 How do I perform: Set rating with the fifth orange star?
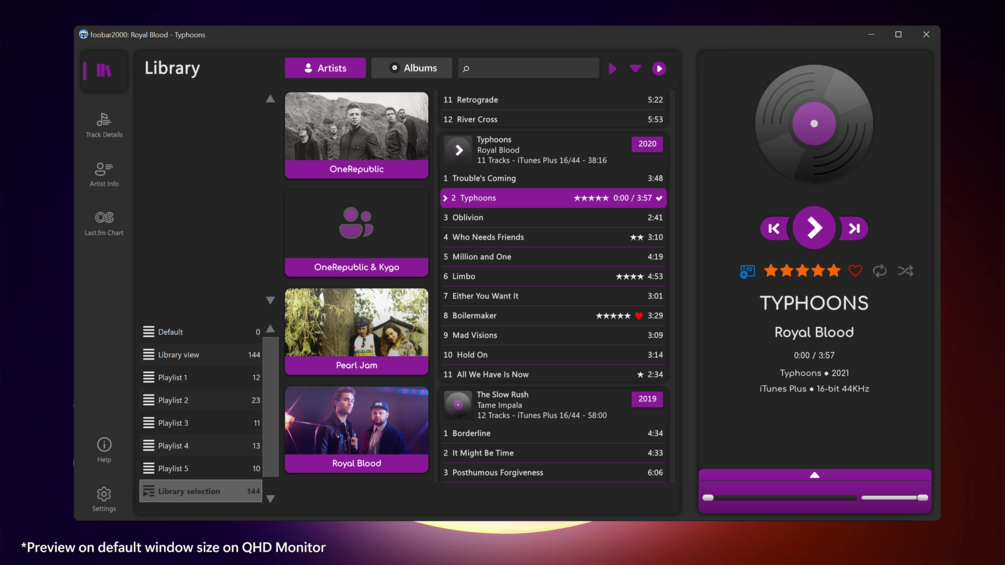click(833, 270)
